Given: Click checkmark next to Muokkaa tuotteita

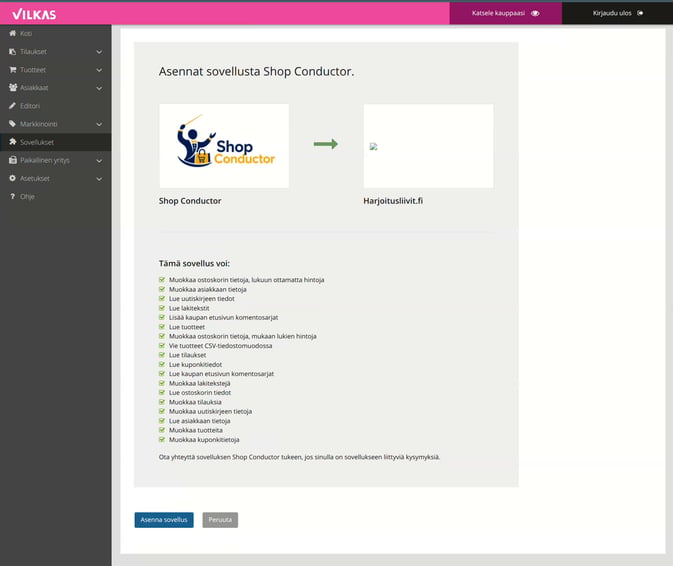Looking at the screenshot, I should tap(162, 430).
